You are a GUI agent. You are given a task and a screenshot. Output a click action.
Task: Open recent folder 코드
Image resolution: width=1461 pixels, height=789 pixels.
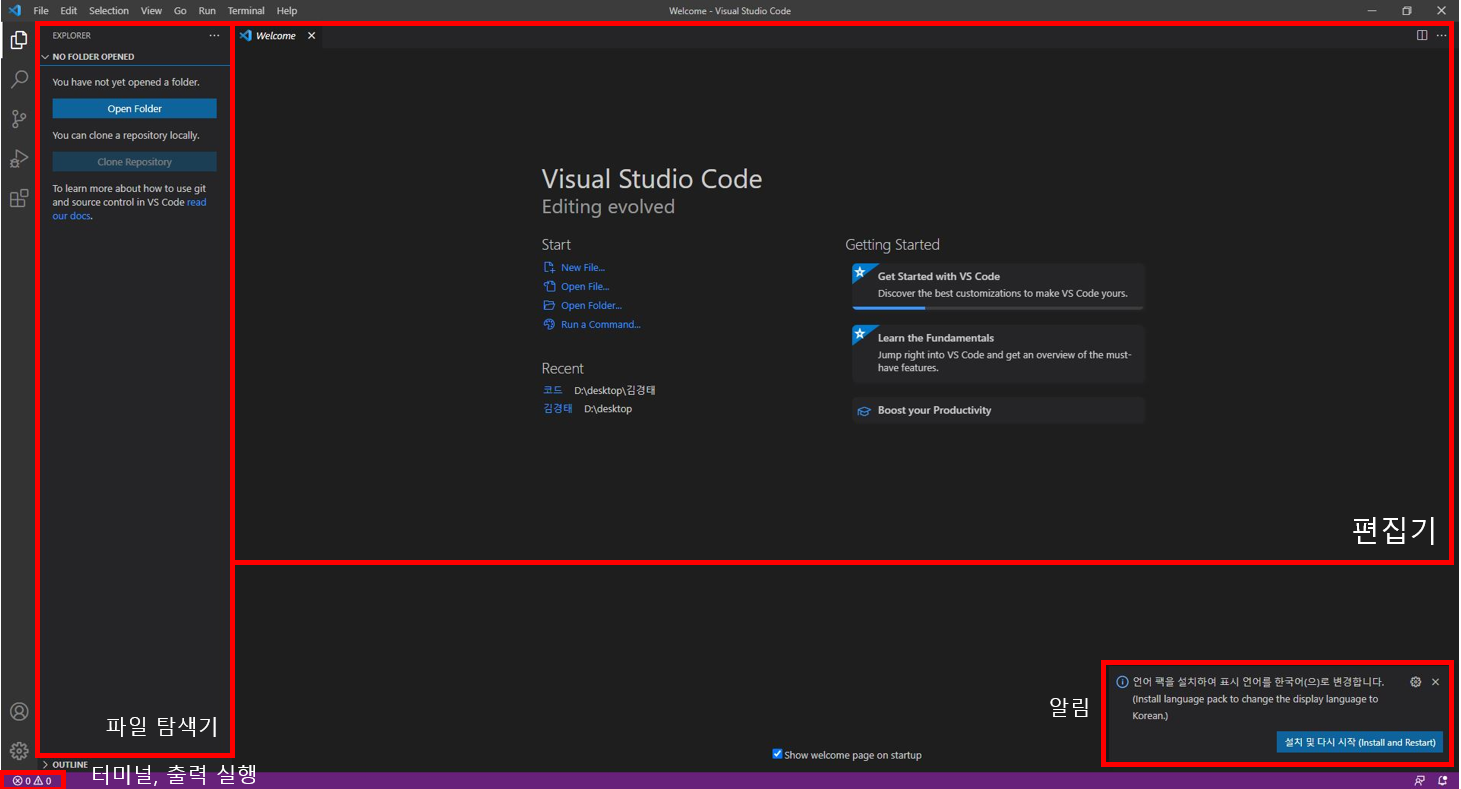553,390
